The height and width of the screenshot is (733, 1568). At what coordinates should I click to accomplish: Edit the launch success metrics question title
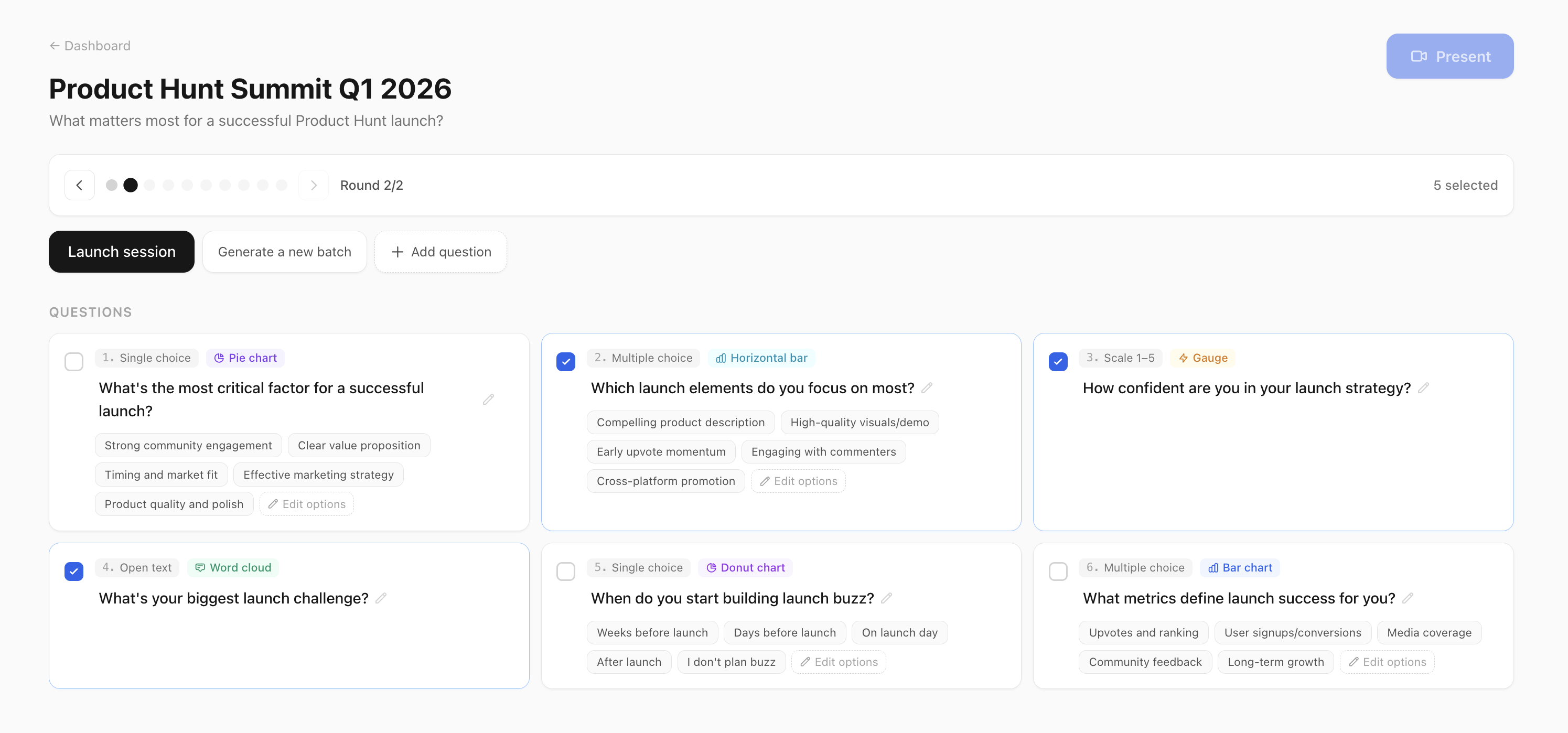tap(1408, 598)
